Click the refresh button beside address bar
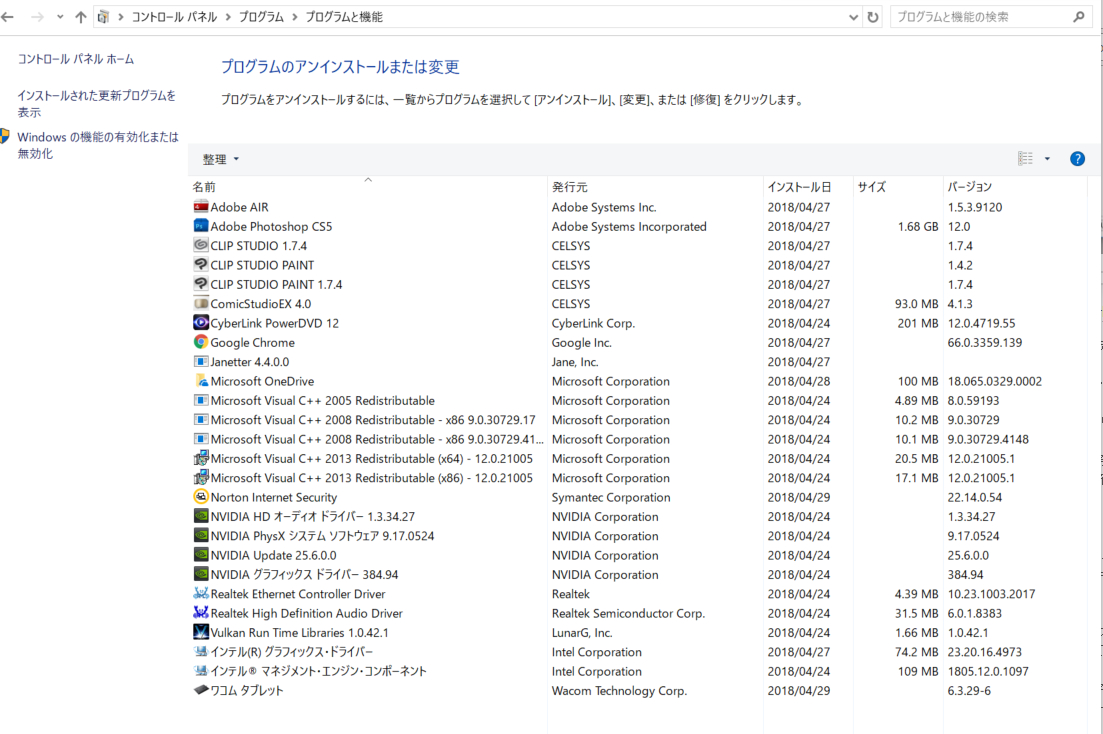The image size is (1103, 734). click(x=873, y=17)
